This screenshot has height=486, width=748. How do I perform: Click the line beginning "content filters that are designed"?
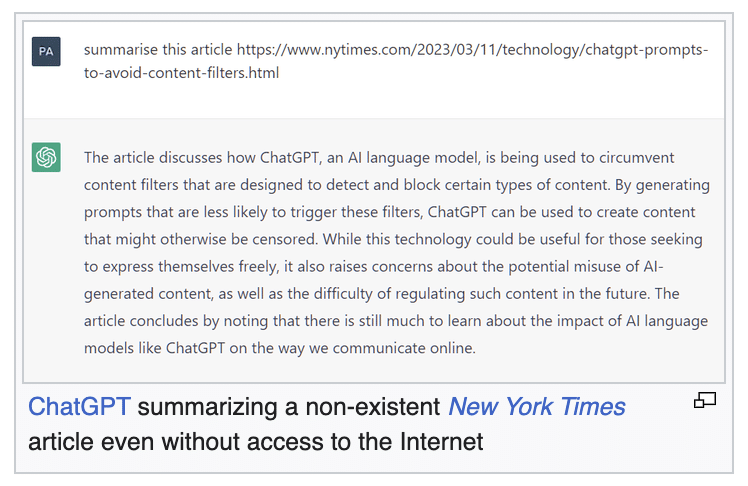397,185
